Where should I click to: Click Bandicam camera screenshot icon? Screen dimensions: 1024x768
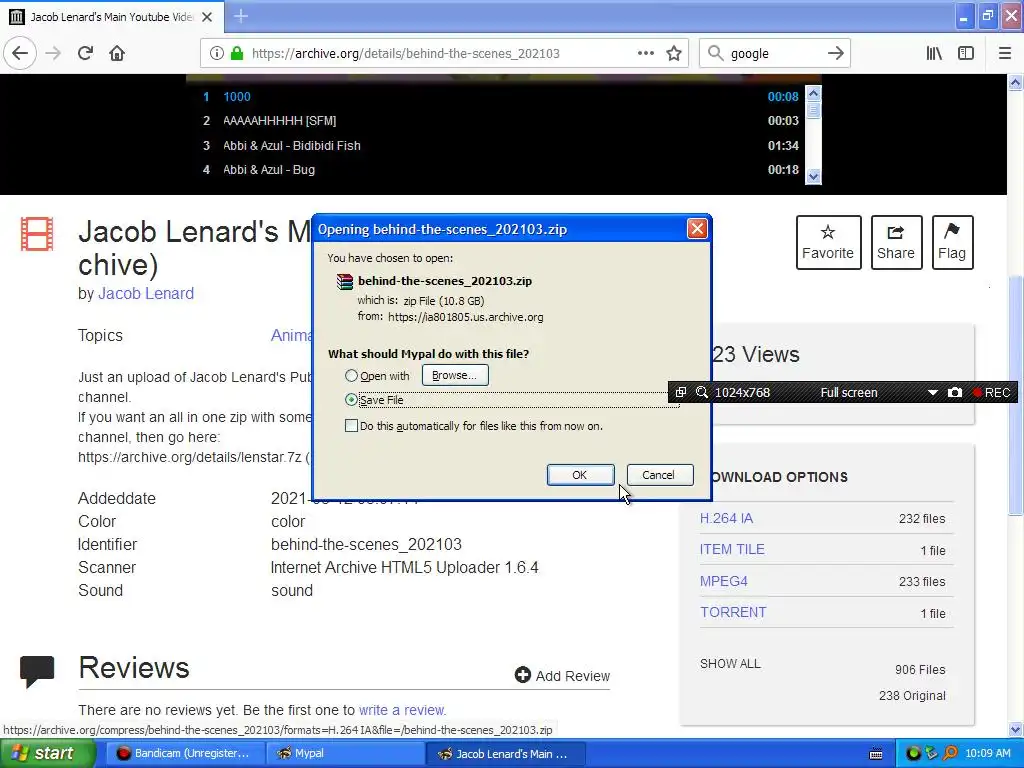click(955, 392)
